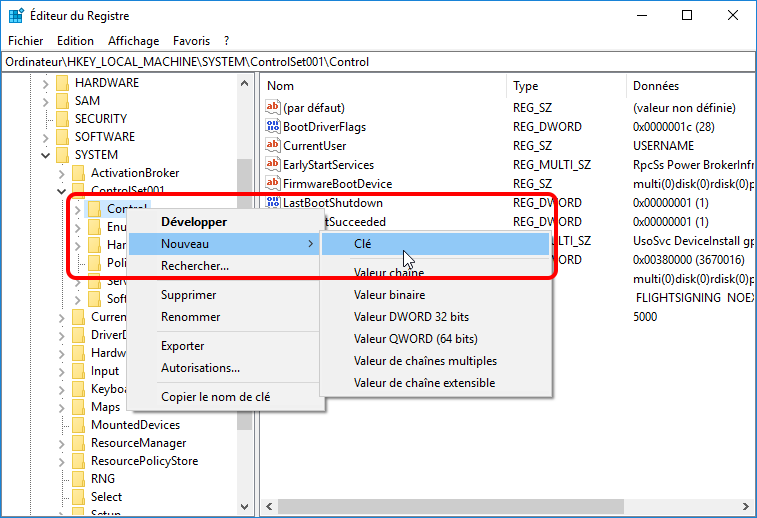Open the ? help menu
The image size is (757, 518).
[x=226, y=41]
